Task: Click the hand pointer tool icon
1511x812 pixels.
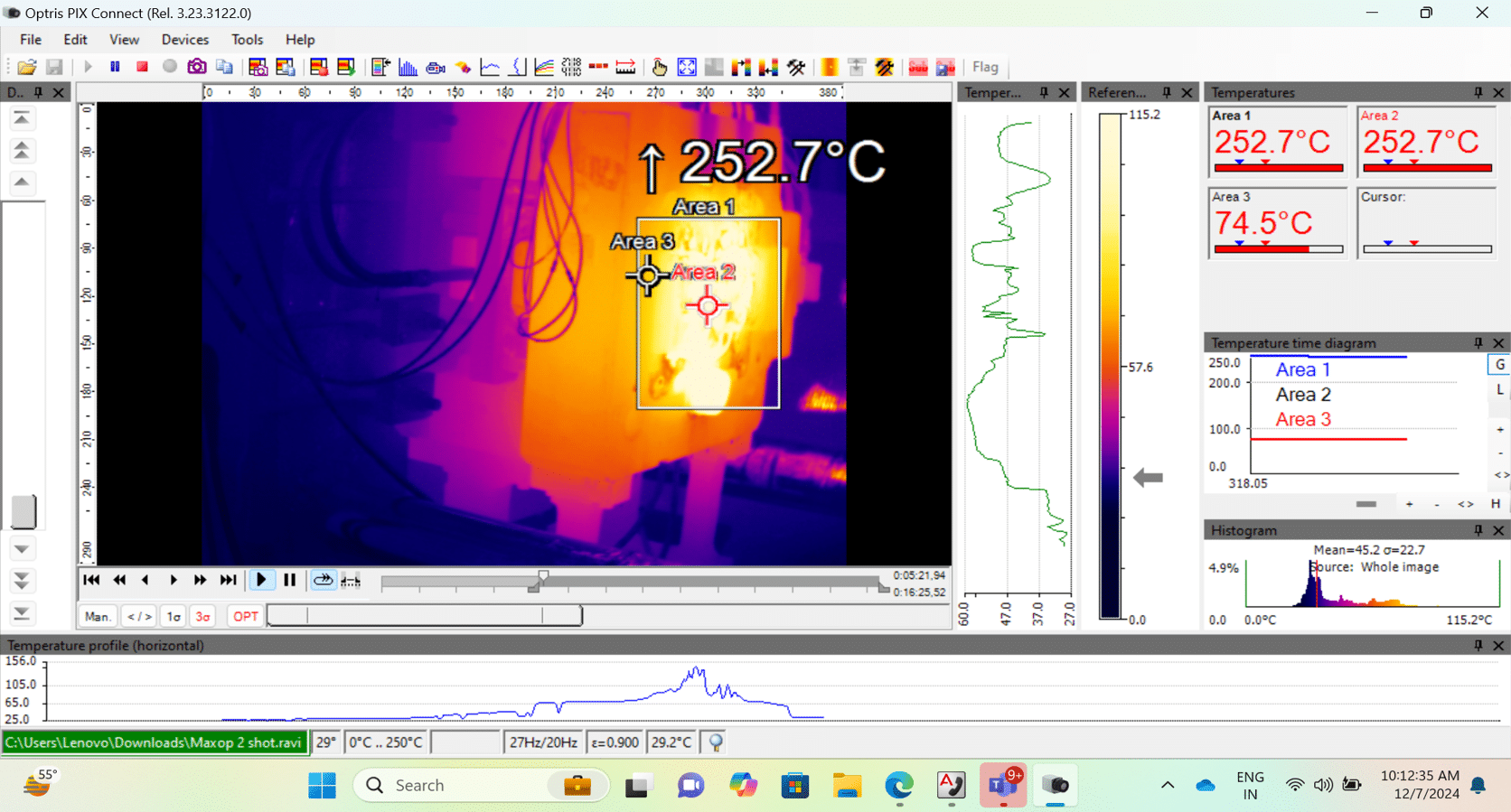Action: 660,67
